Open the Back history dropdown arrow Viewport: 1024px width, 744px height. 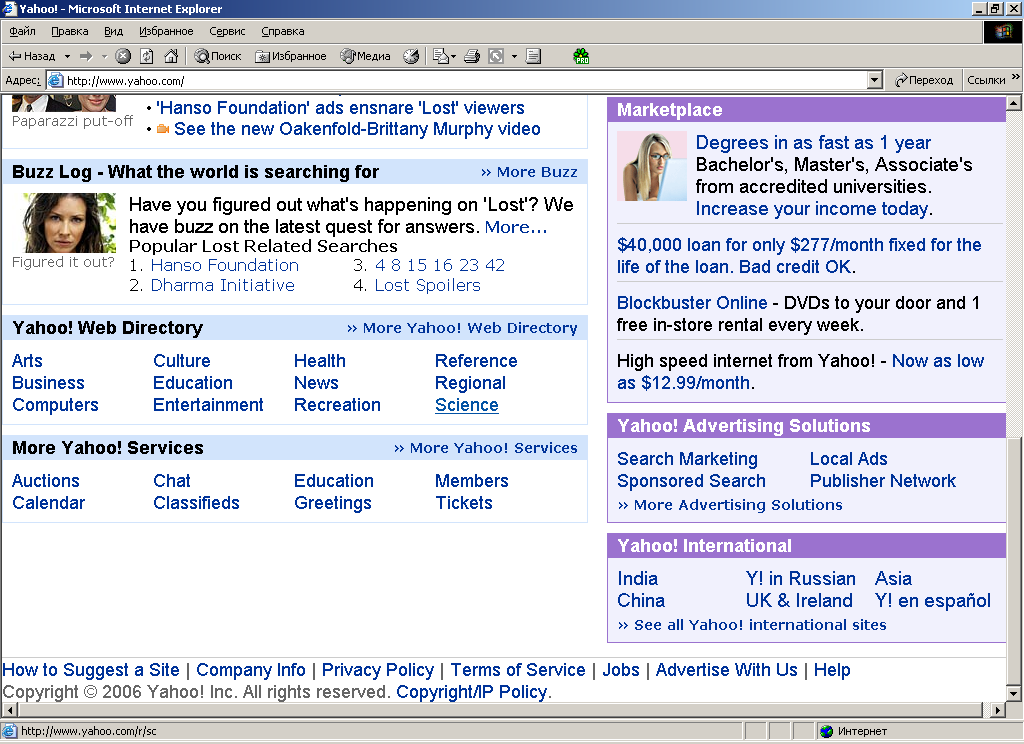[x=67, y=56]
